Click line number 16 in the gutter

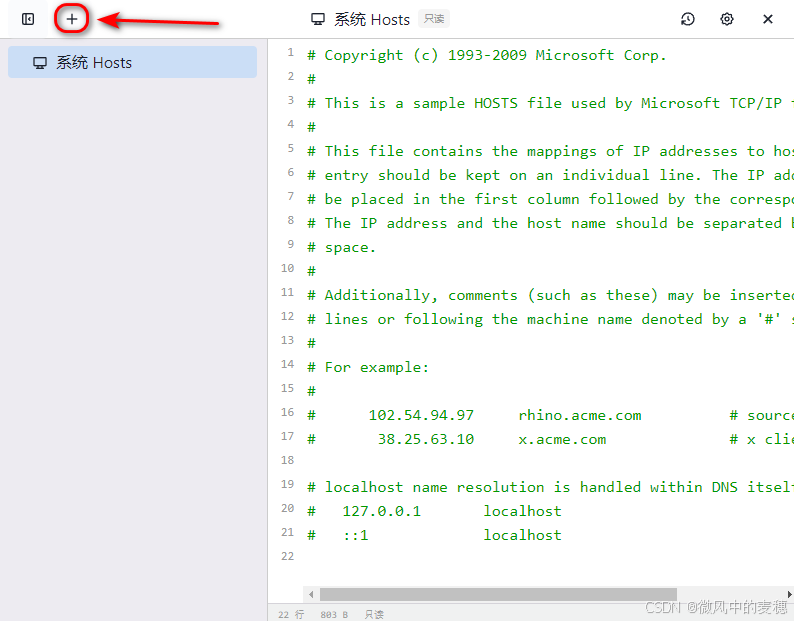pos(288,412)
